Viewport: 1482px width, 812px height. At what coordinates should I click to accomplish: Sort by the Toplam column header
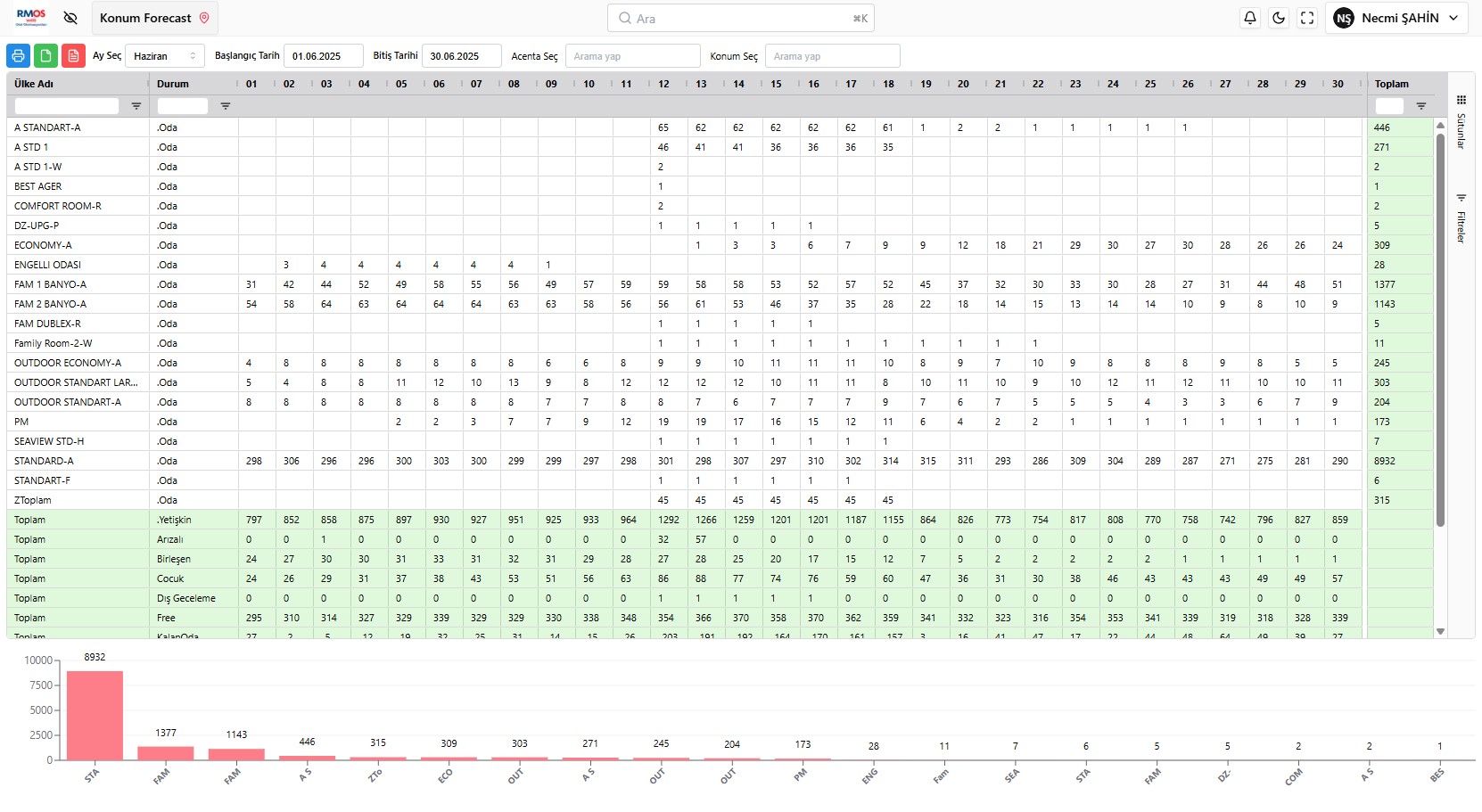coord(1392,84)
